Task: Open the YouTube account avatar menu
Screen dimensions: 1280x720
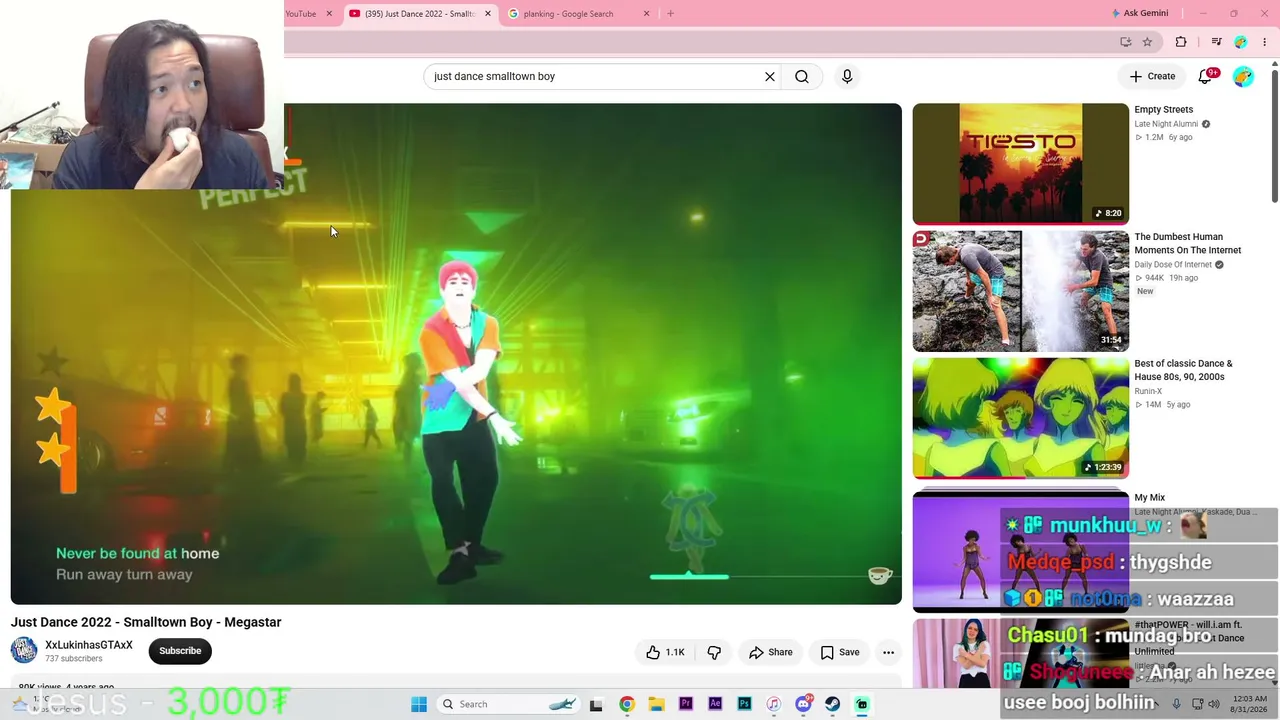Action: [x=1243, y=76]
